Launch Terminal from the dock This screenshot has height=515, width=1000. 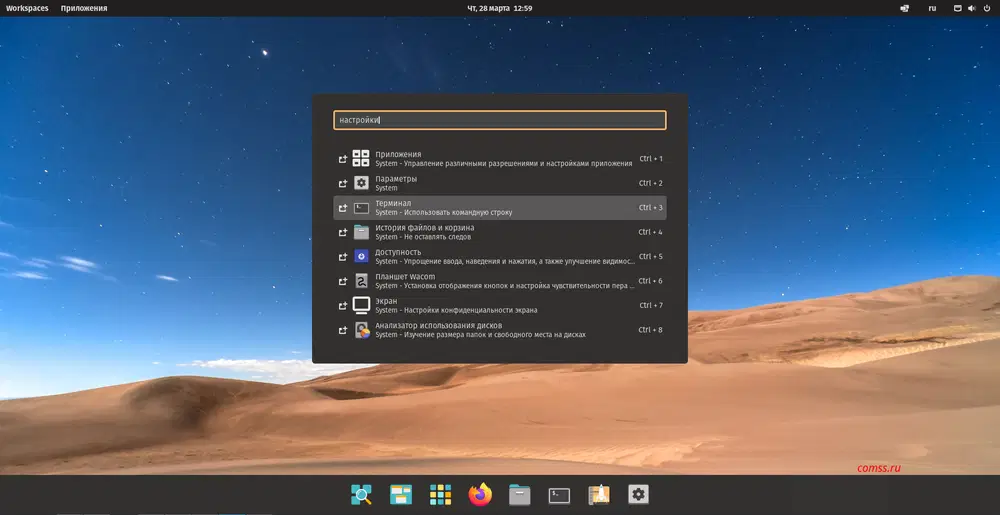pyautogui.click(x=559, y=494)
